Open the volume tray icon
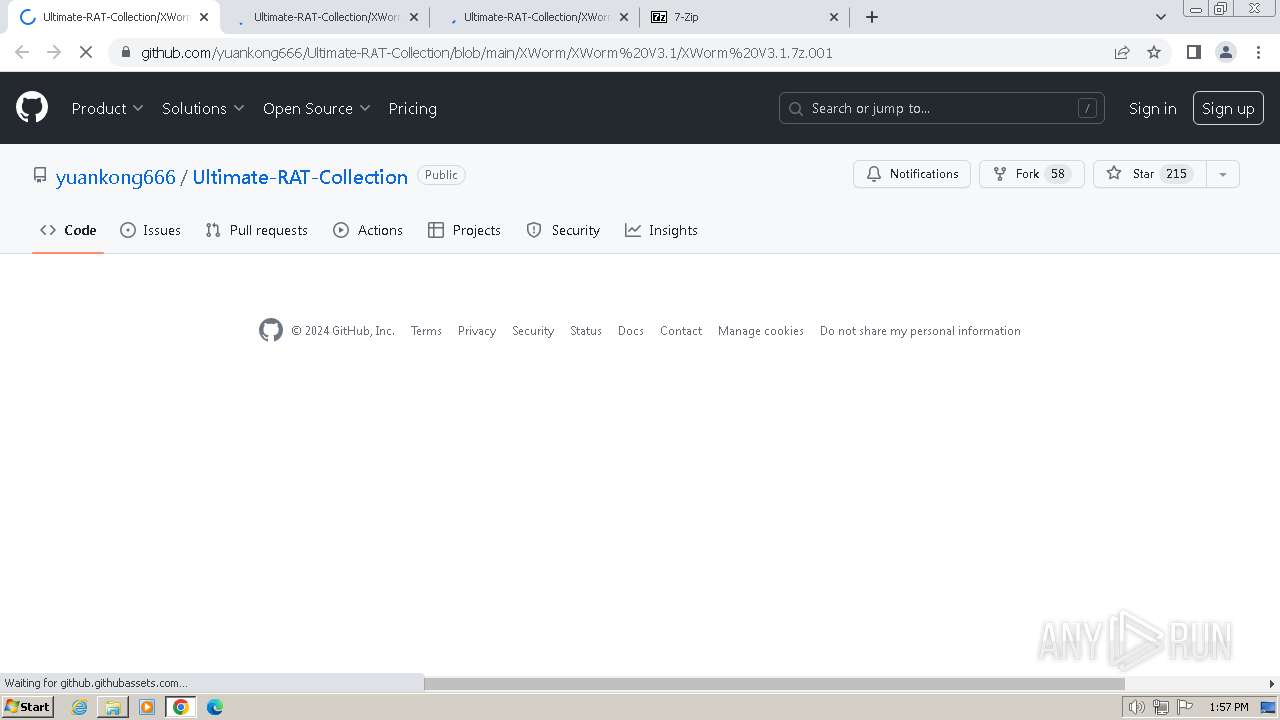The image size is (1280, 720). (1136, 707)
